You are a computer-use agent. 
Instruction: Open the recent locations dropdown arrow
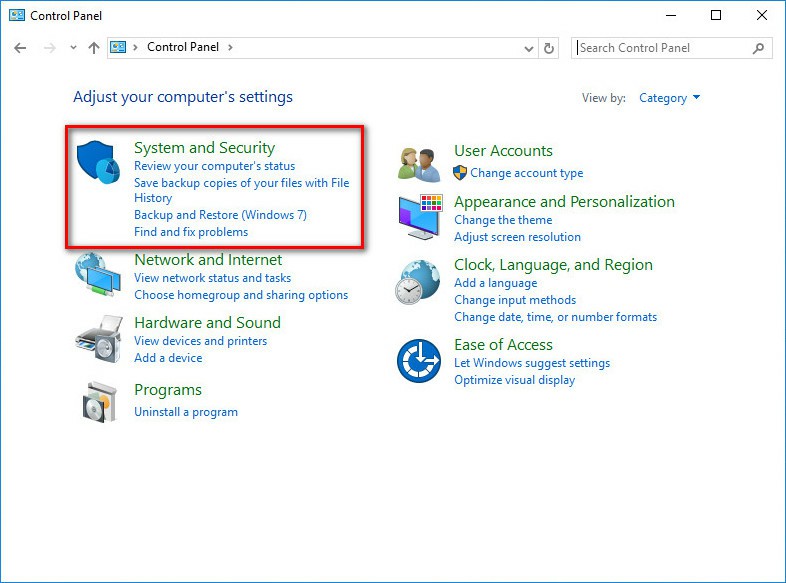coord(73,48)
